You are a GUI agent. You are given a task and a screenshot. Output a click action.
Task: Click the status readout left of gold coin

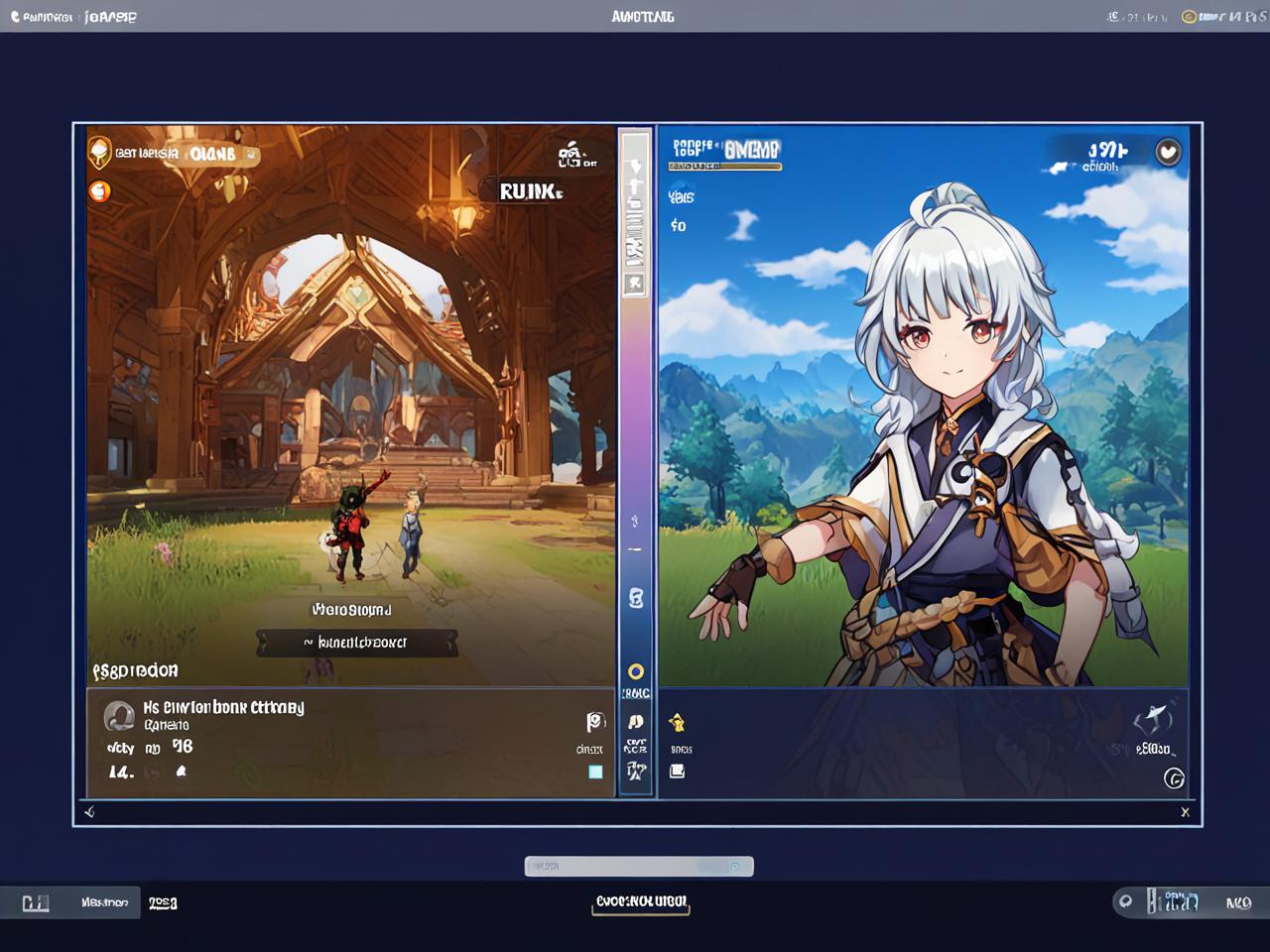pos(1138,17)
